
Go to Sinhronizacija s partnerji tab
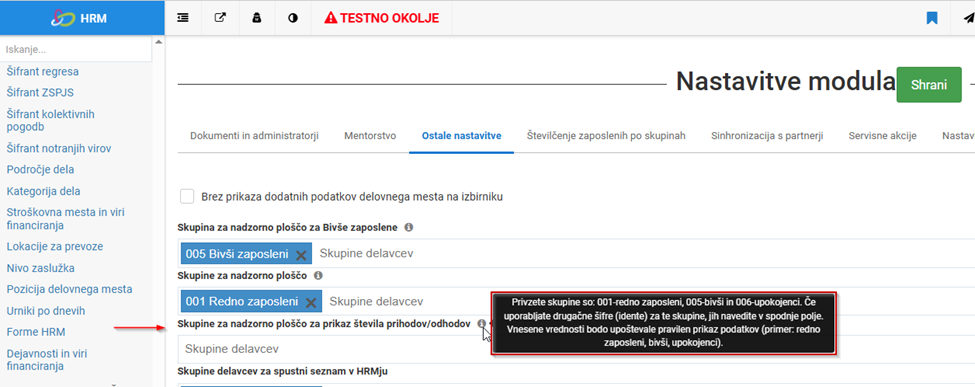point(767,136)
